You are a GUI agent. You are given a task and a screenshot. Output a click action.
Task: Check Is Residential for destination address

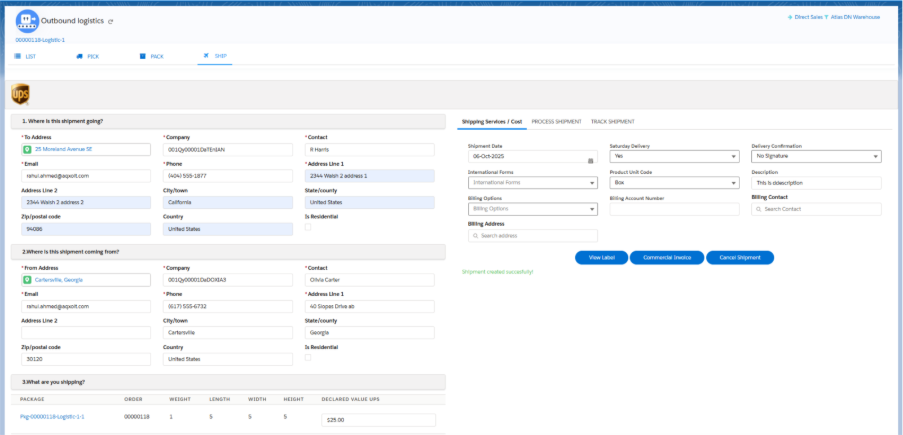click(308, 227)
